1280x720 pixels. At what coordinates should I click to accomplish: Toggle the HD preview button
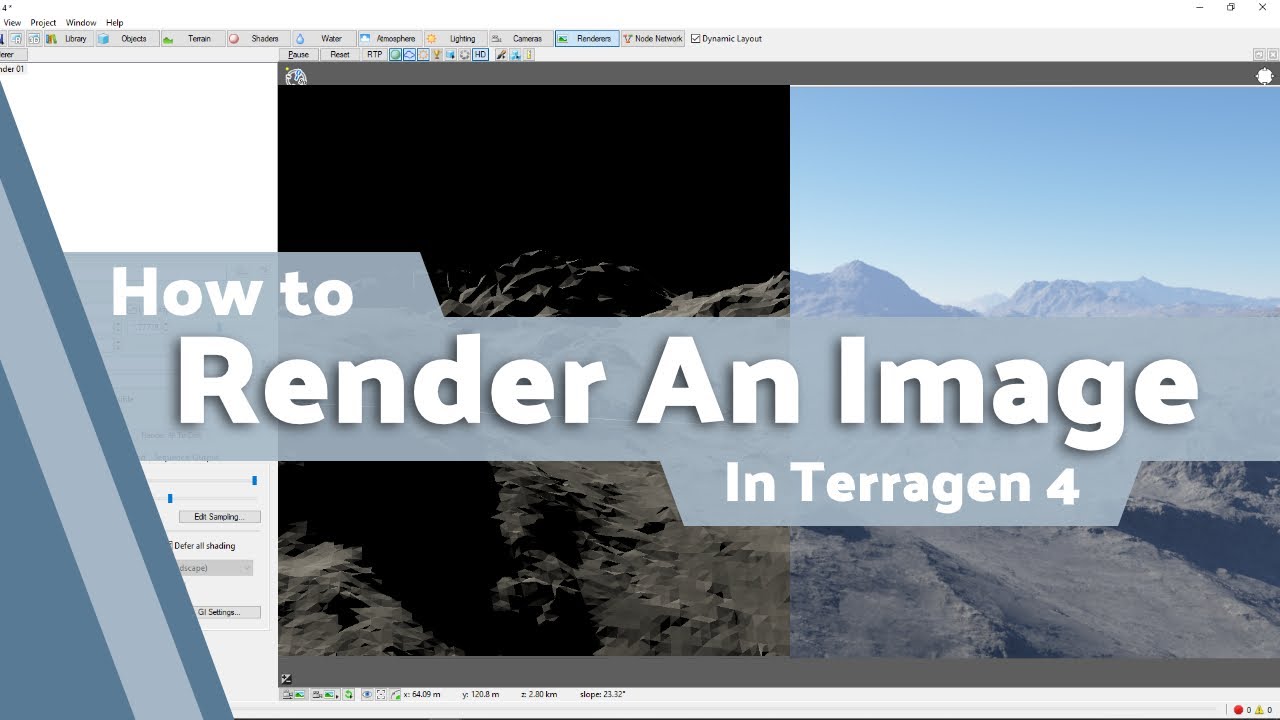(480, 54)
